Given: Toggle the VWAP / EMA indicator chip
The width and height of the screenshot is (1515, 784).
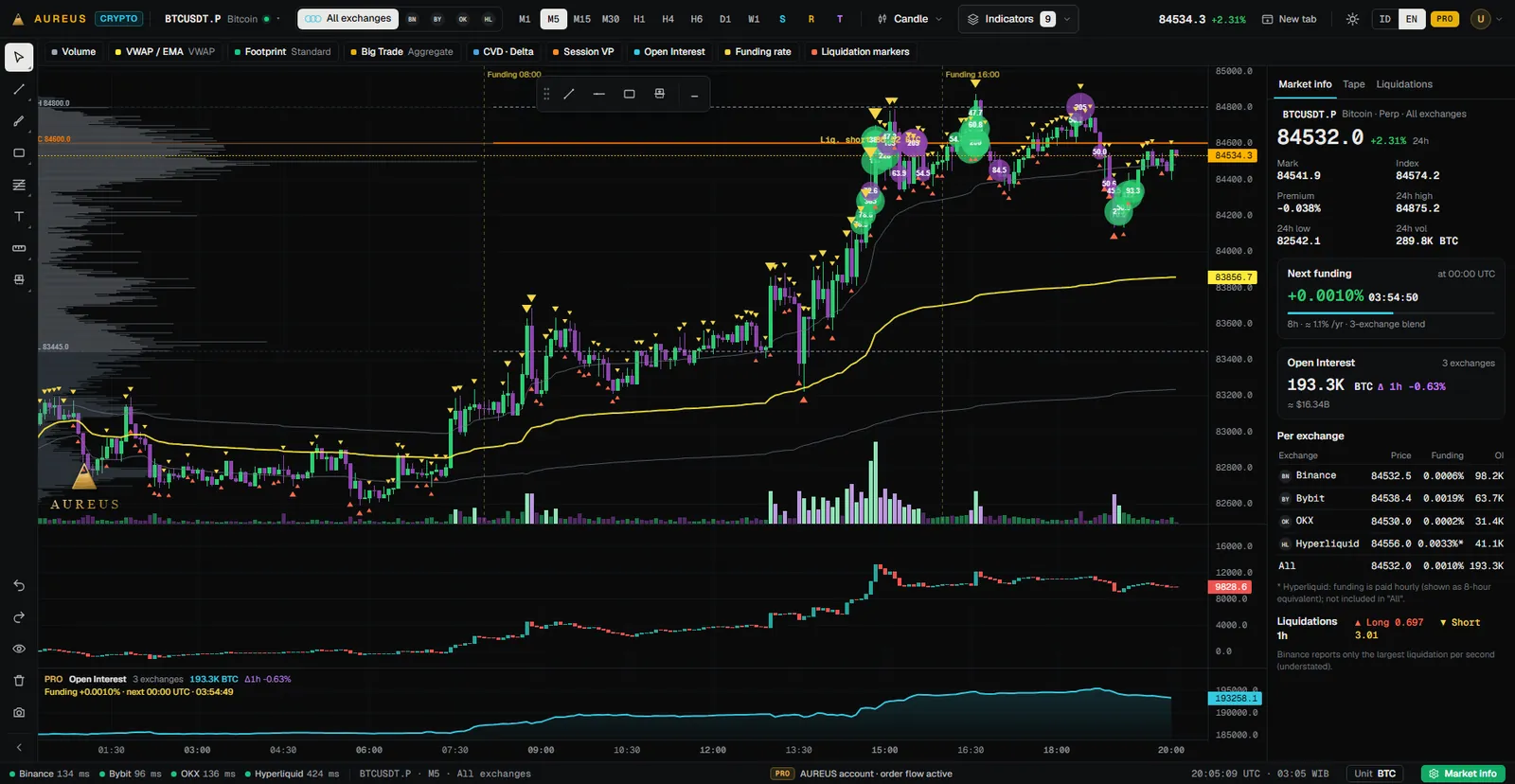Looking at the screenshot, I should point(165,52).
